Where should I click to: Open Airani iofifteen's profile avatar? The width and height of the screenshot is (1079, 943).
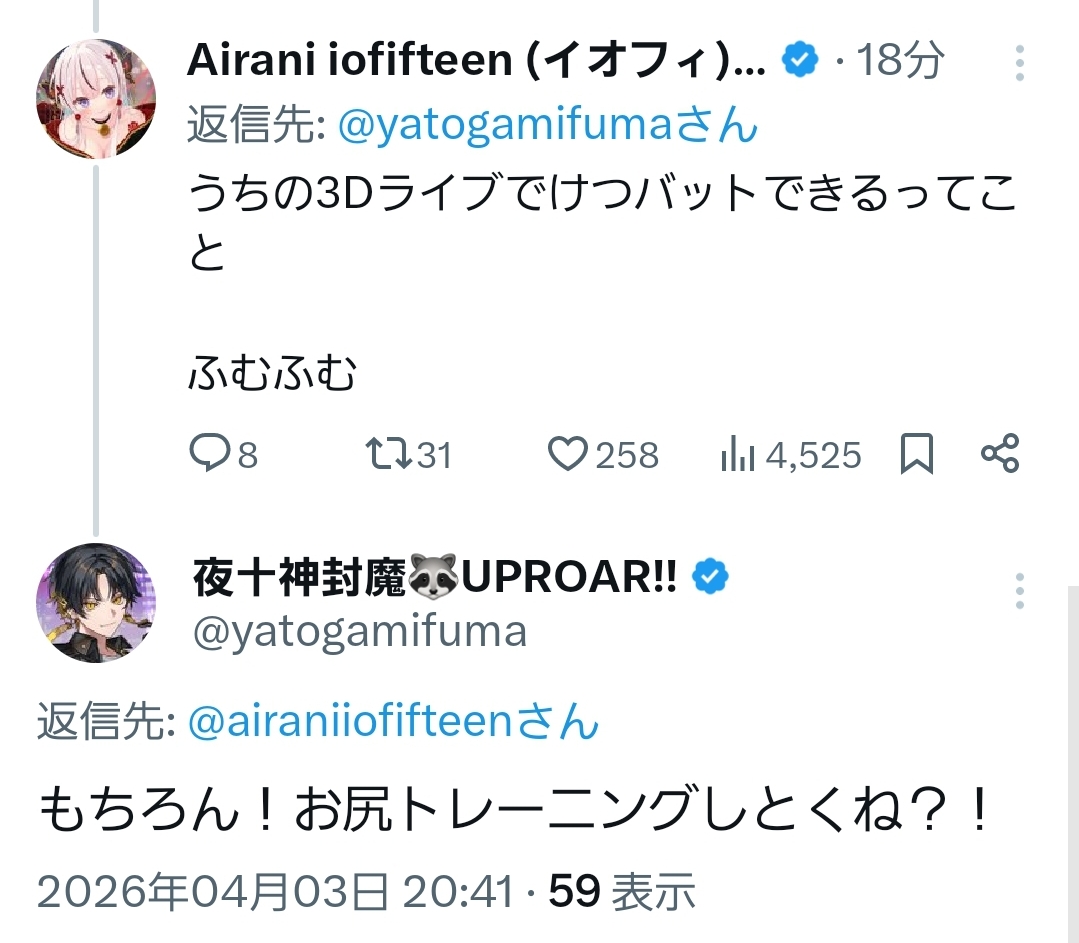[x=95, y=99]
